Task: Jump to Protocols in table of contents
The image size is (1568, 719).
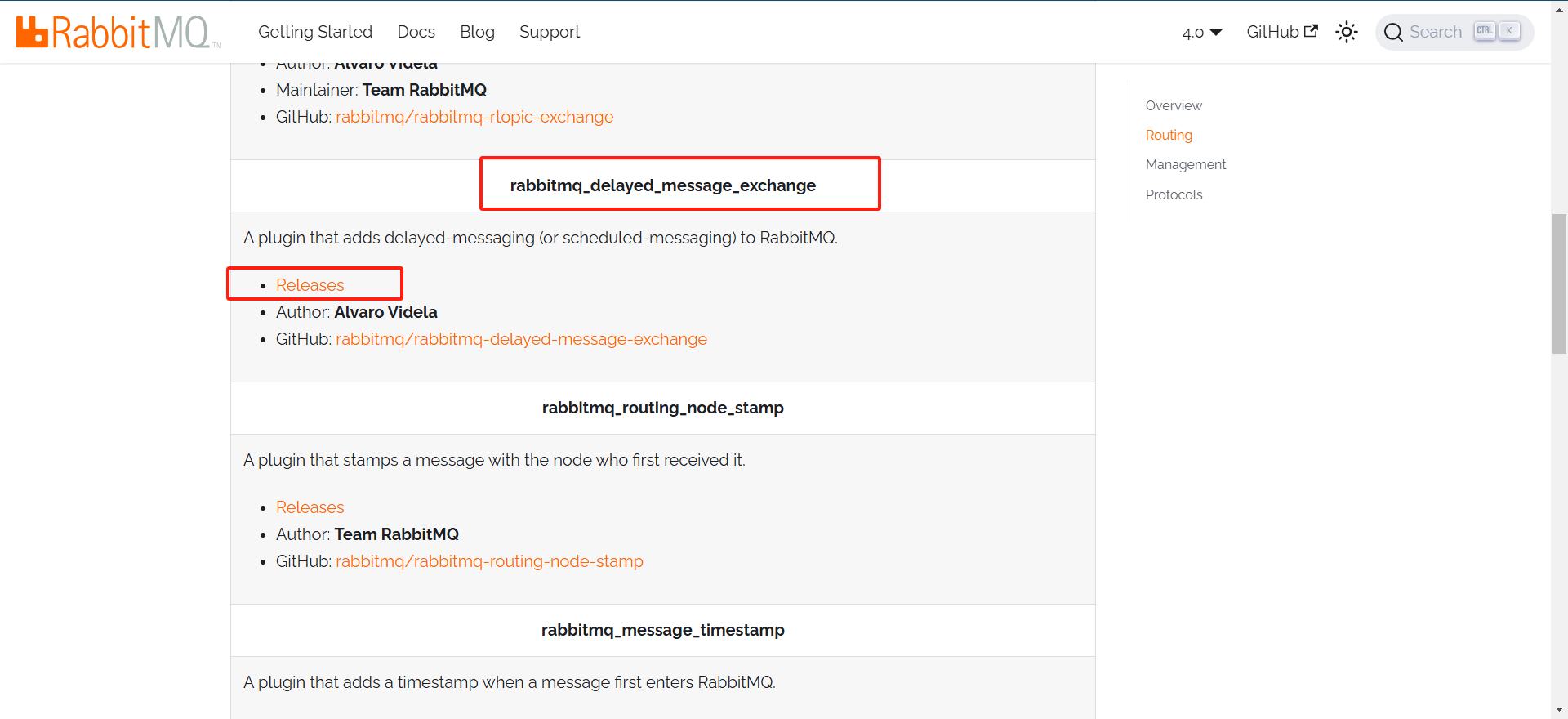Action: click(x=1174, y=194)
